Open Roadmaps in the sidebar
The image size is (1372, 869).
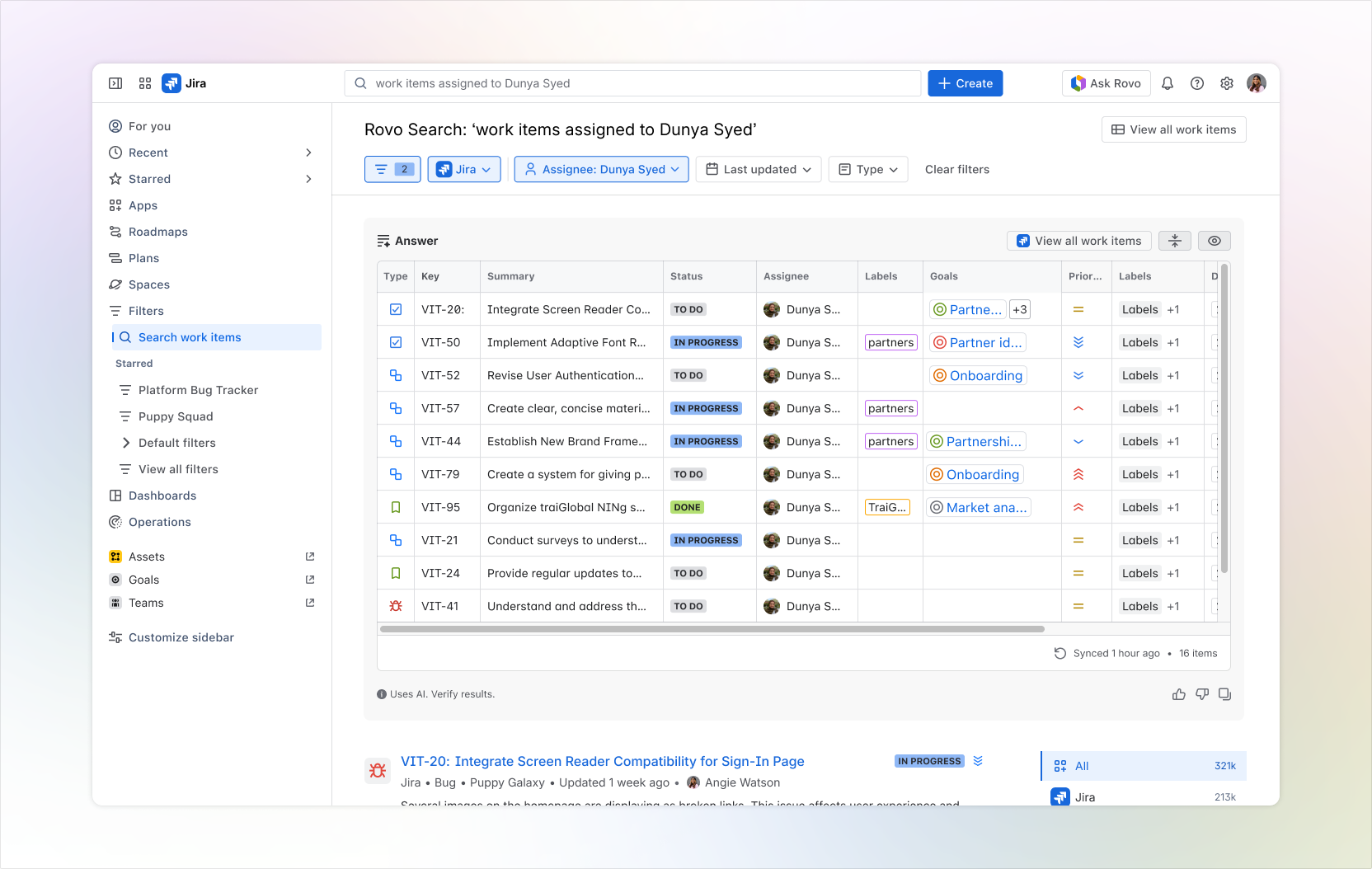215,232
